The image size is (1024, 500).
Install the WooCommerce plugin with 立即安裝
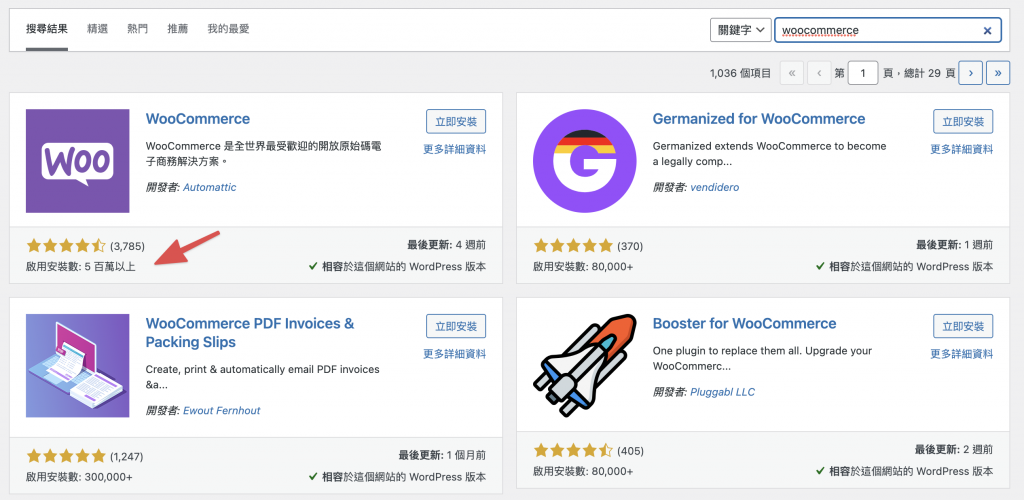[x=456, y=121]
